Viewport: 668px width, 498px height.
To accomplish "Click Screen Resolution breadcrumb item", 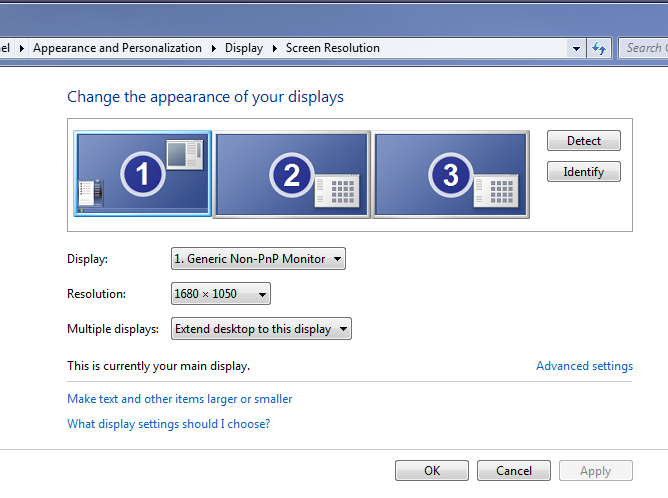I will [x=332, y=48].
